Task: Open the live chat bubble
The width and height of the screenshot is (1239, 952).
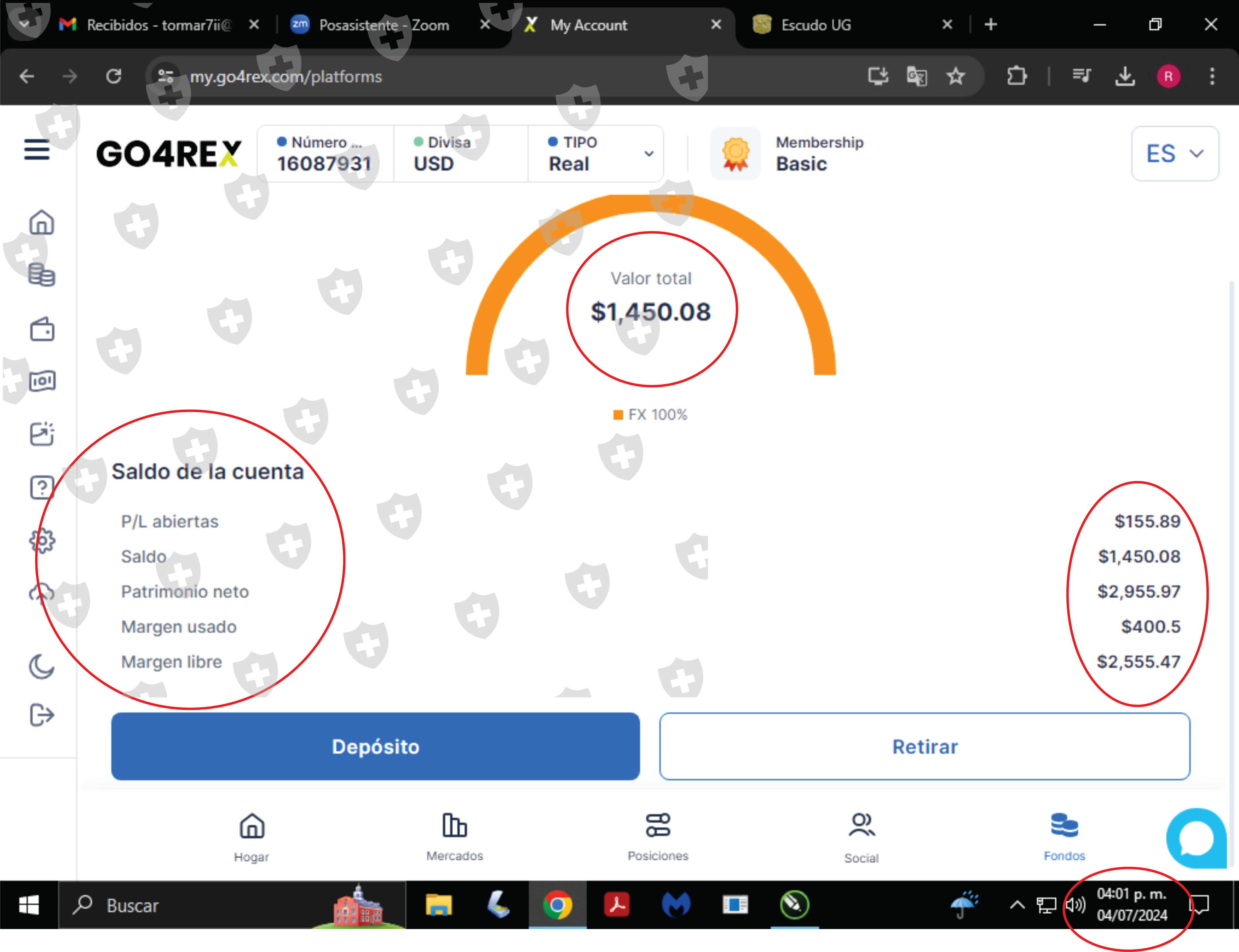Action: tap(1196, 839)
